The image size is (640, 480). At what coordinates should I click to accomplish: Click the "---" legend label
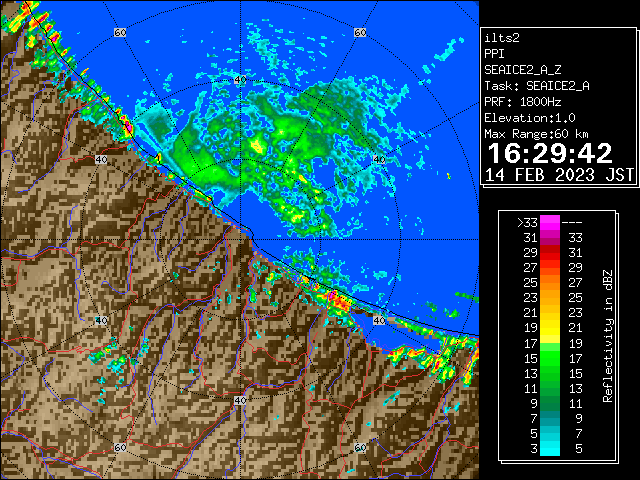tap(572, 223)
